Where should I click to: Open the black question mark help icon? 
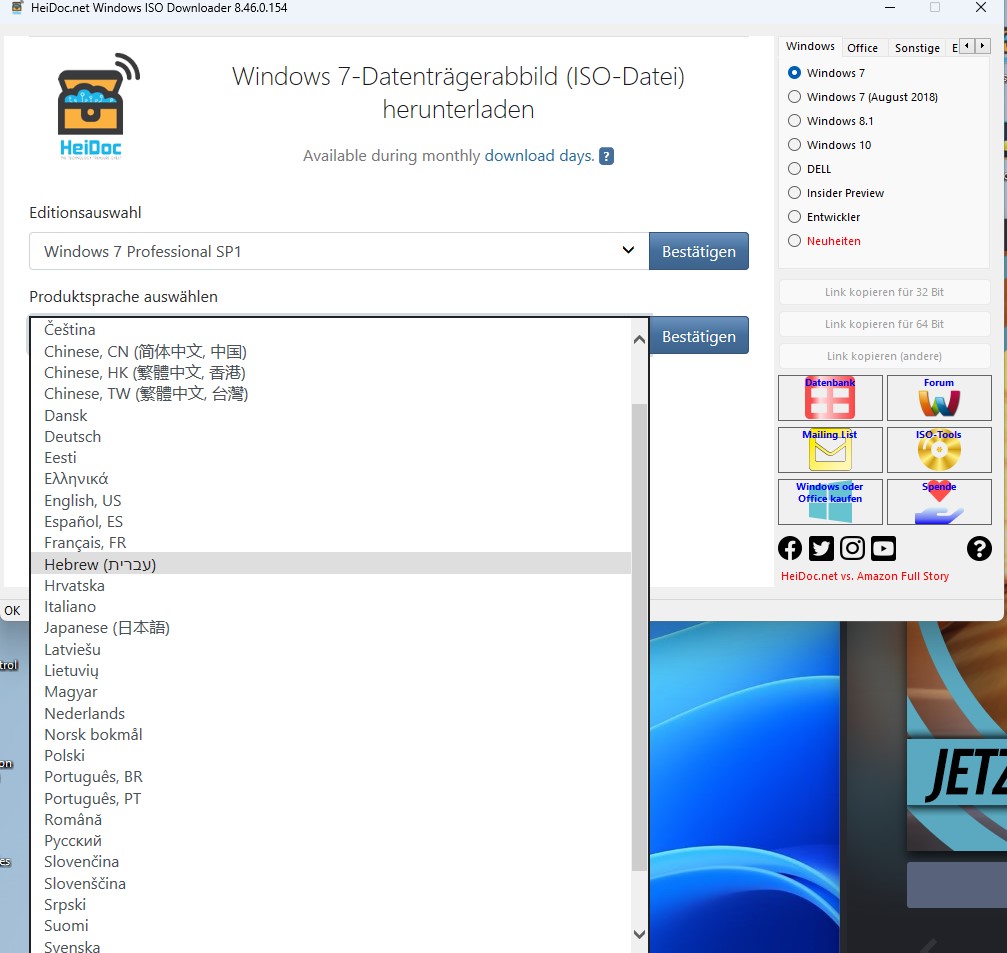[979, 548]
